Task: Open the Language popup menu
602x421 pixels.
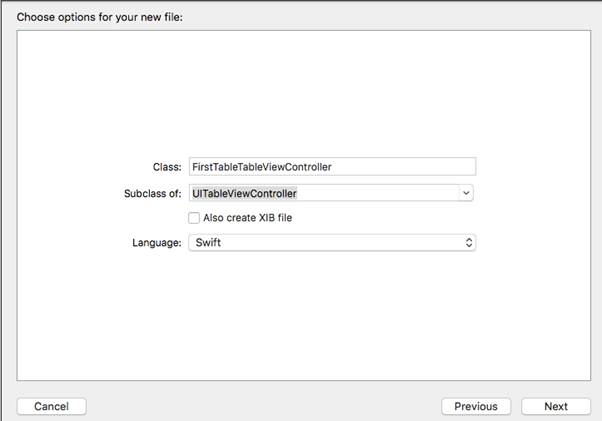Action: coord(330,242)
